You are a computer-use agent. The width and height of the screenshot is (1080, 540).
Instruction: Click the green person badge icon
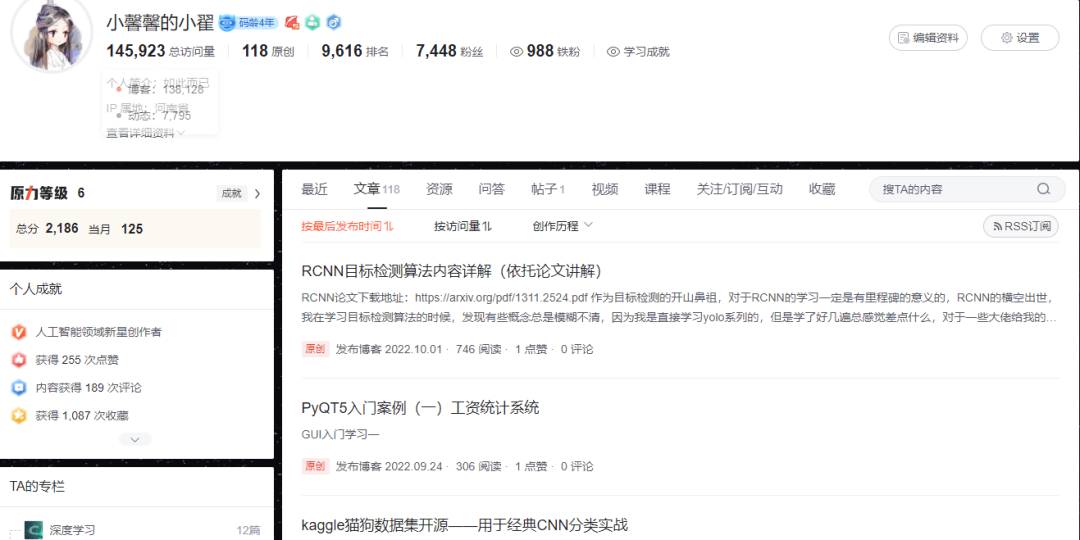coord(313,23)
